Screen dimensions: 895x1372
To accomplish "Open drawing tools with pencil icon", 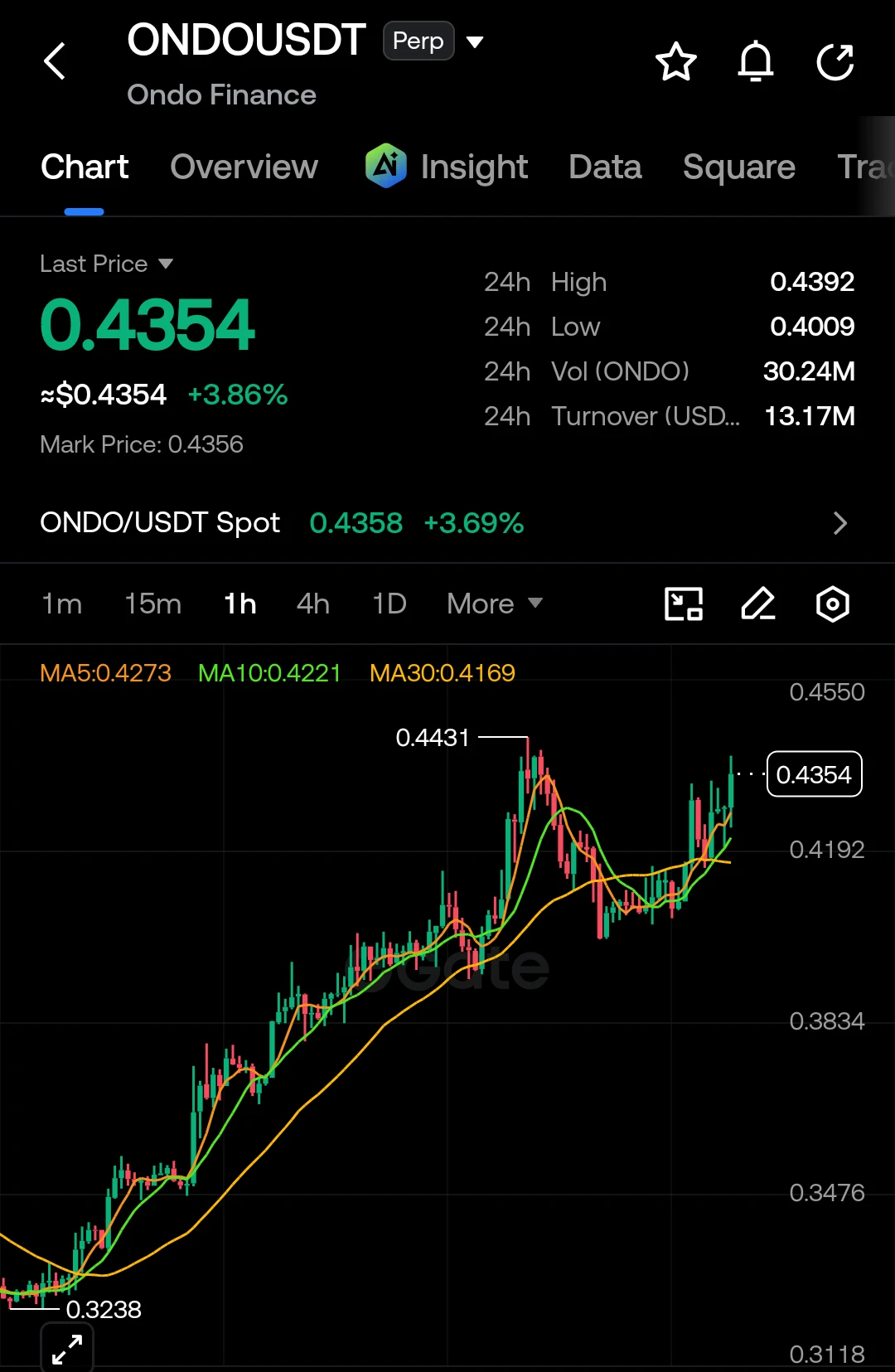I will pyautogui.click(x=758, y=604).
